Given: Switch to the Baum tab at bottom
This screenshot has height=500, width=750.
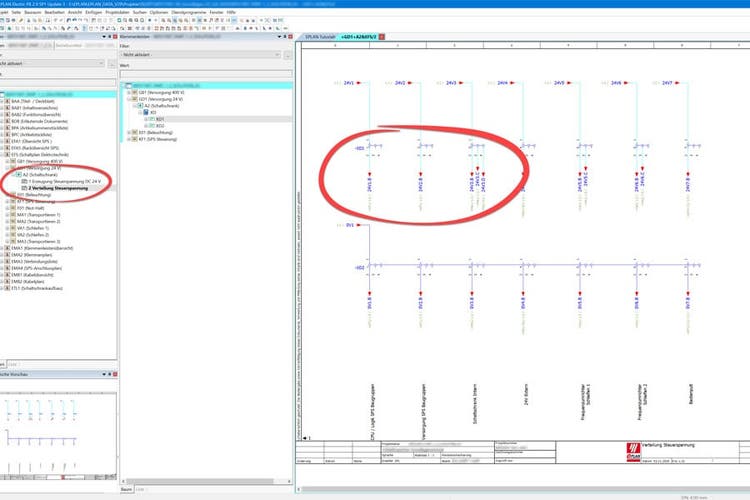Looking at the screenshot, I should pos(124,488).
